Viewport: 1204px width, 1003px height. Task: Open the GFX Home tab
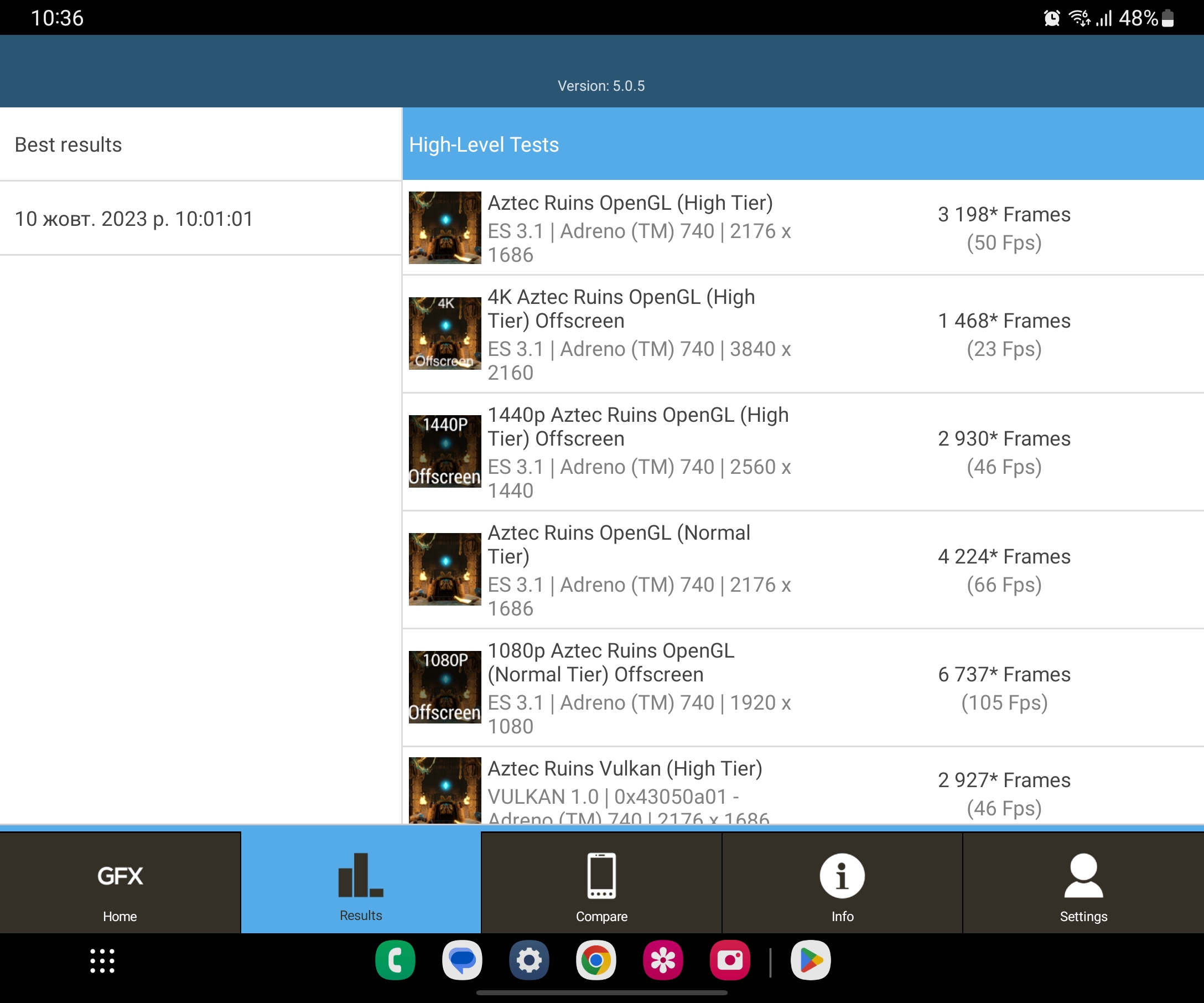click(x=120, y=883)
